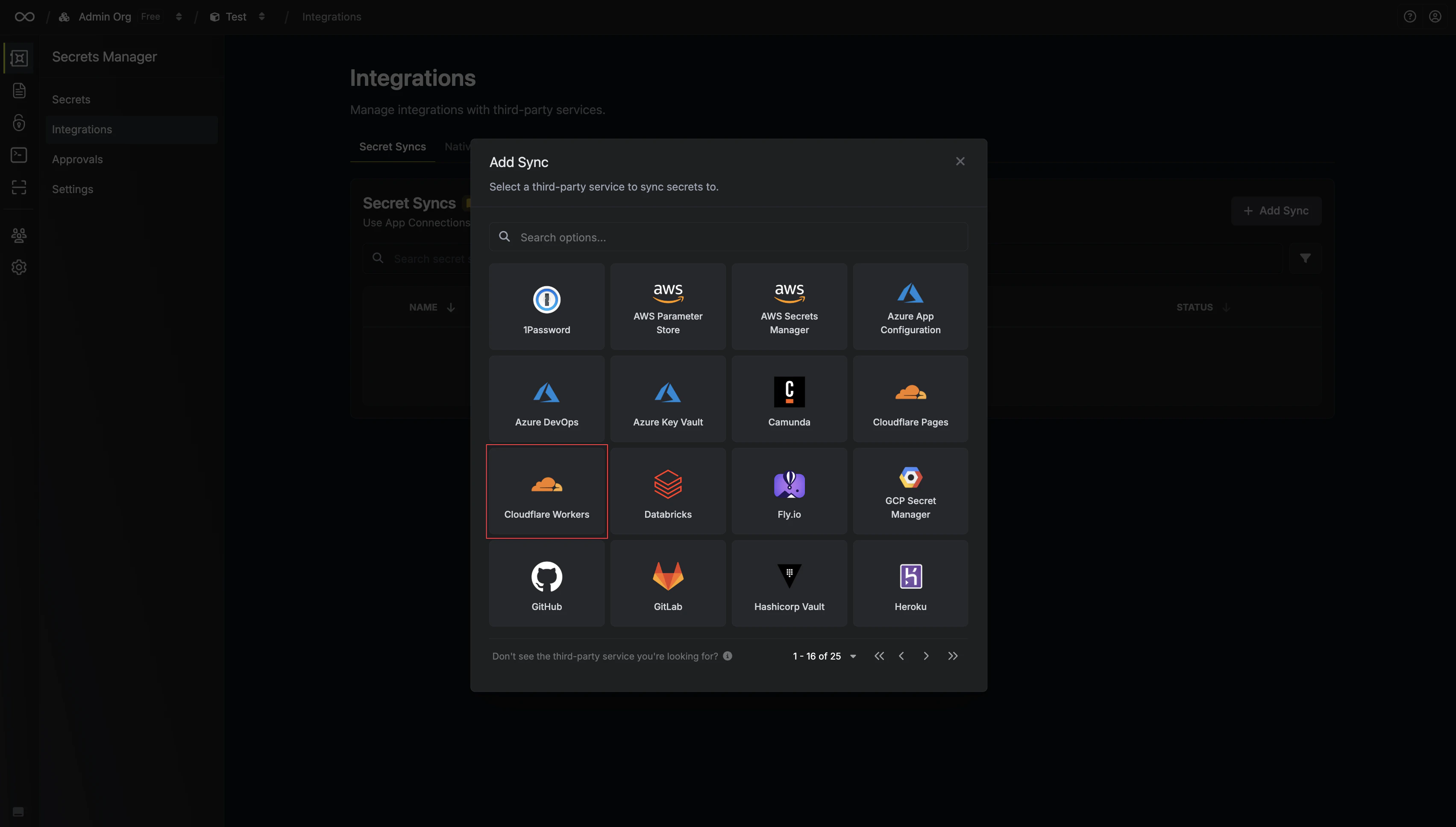Close the Add Sync dialog
Screen dimensions: 1456x827
pos(960,161)
